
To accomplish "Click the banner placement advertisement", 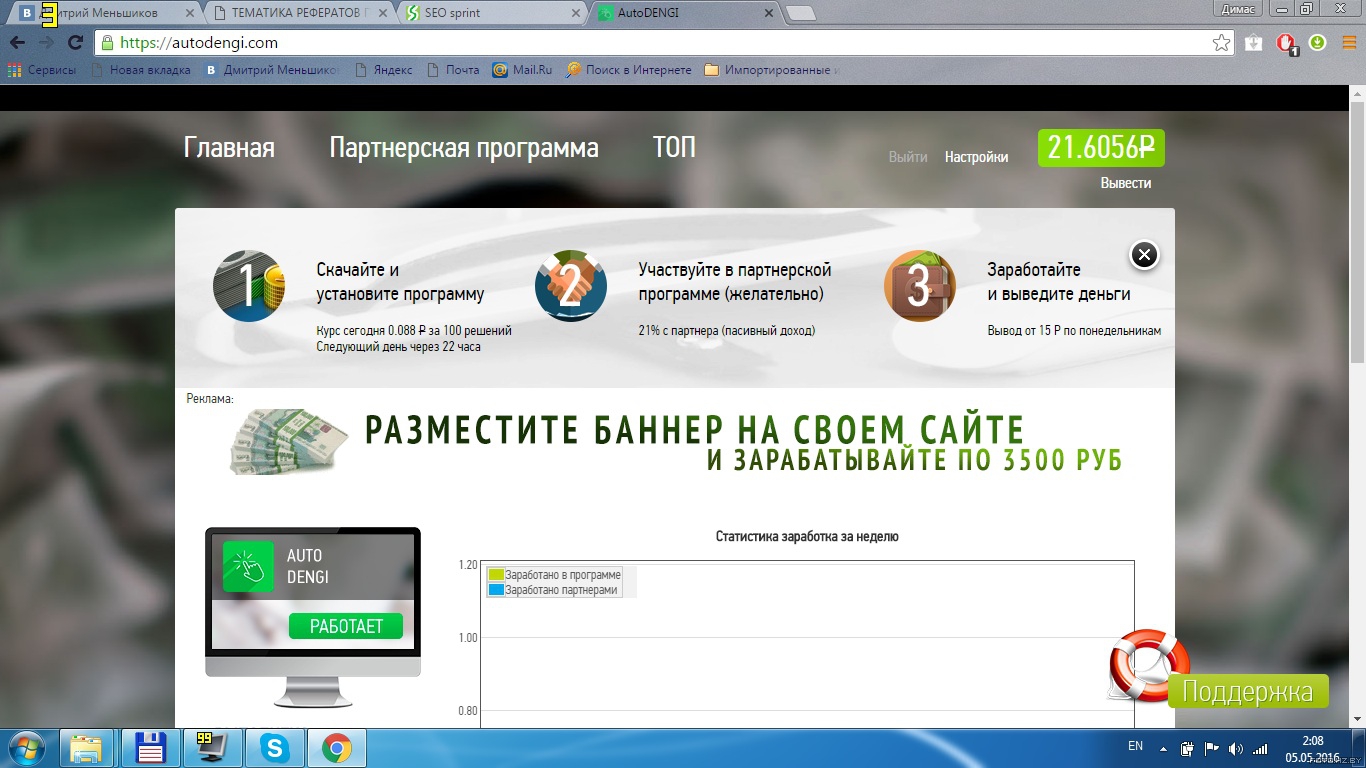I will pyautogui.click(x=676, y=442).
